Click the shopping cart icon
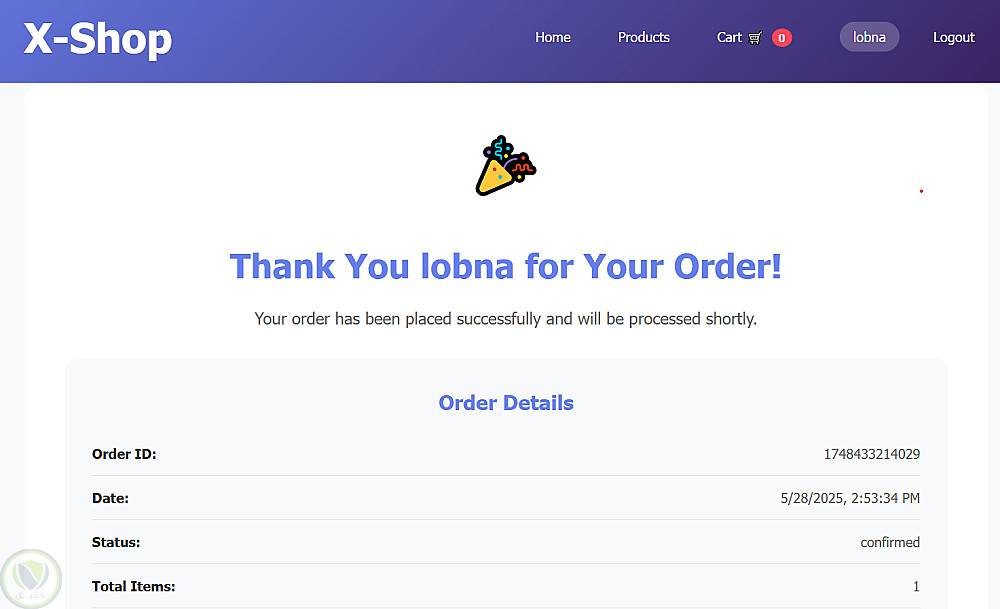 point(755,38)
